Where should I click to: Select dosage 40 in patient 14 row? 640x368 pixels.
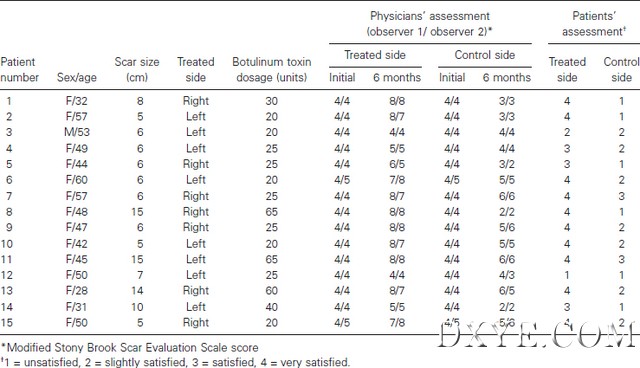click(271, 307)
